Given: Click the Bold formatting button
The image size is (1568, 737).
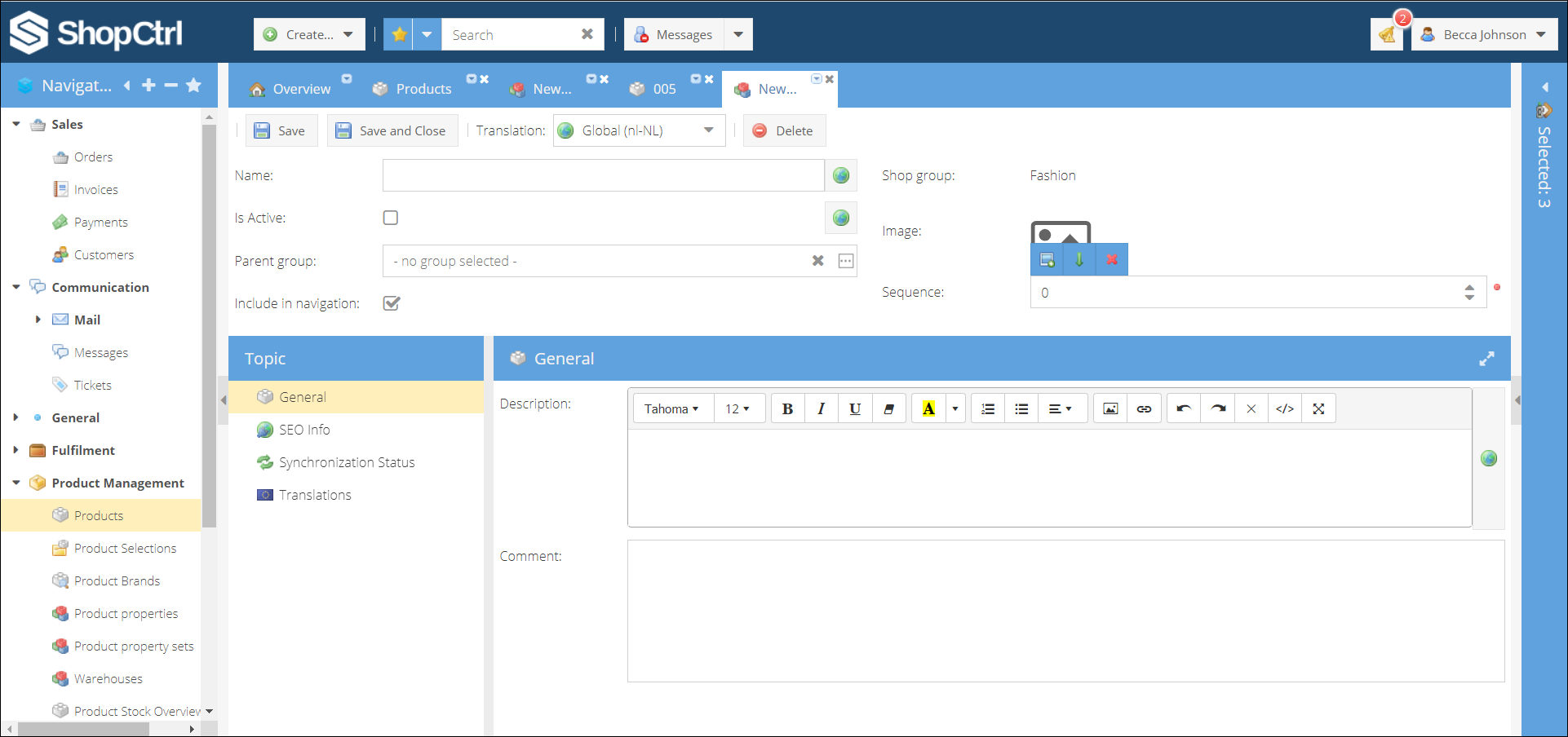Looking at the screenshot, I should click(787, 408).
